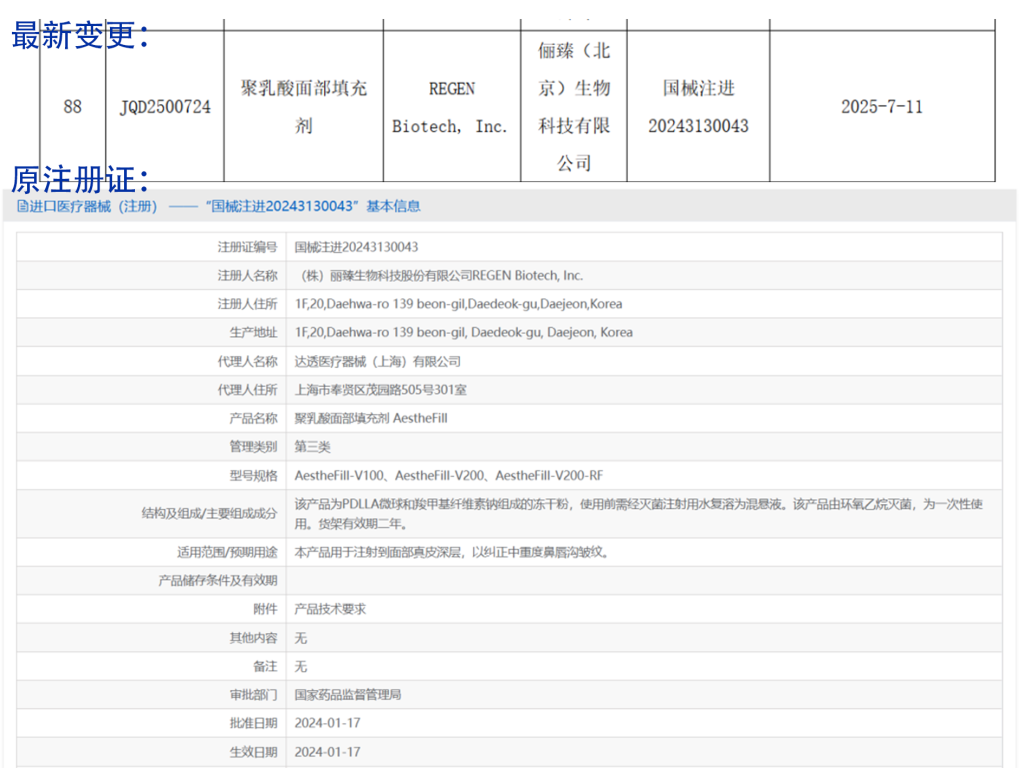This screenshot has height=768, width=1024.
Task: Click the 产品储存条件及有效期 label
Action: coord(218,581)
